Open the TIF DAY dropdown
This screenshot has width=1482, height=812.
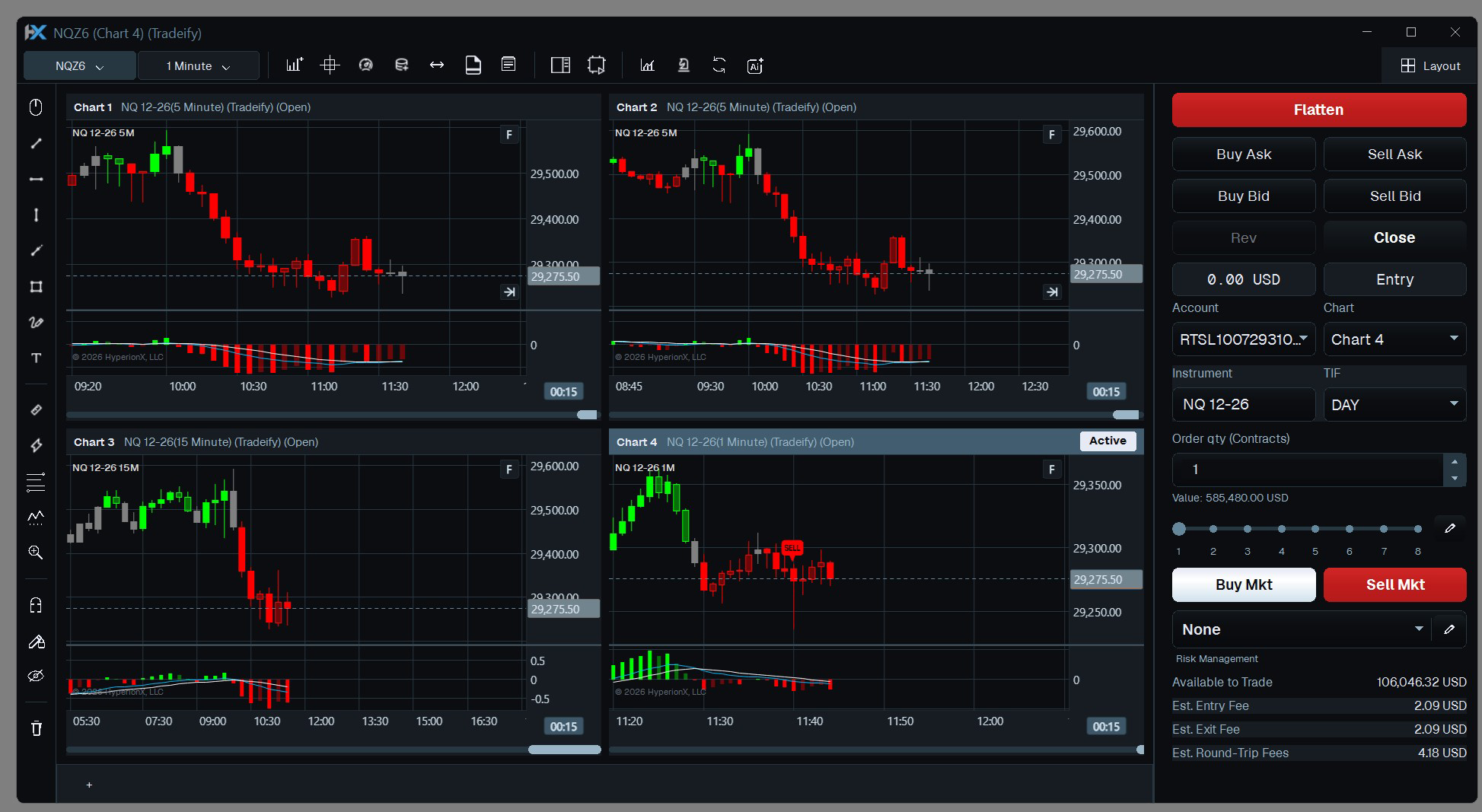(1394, 405)
